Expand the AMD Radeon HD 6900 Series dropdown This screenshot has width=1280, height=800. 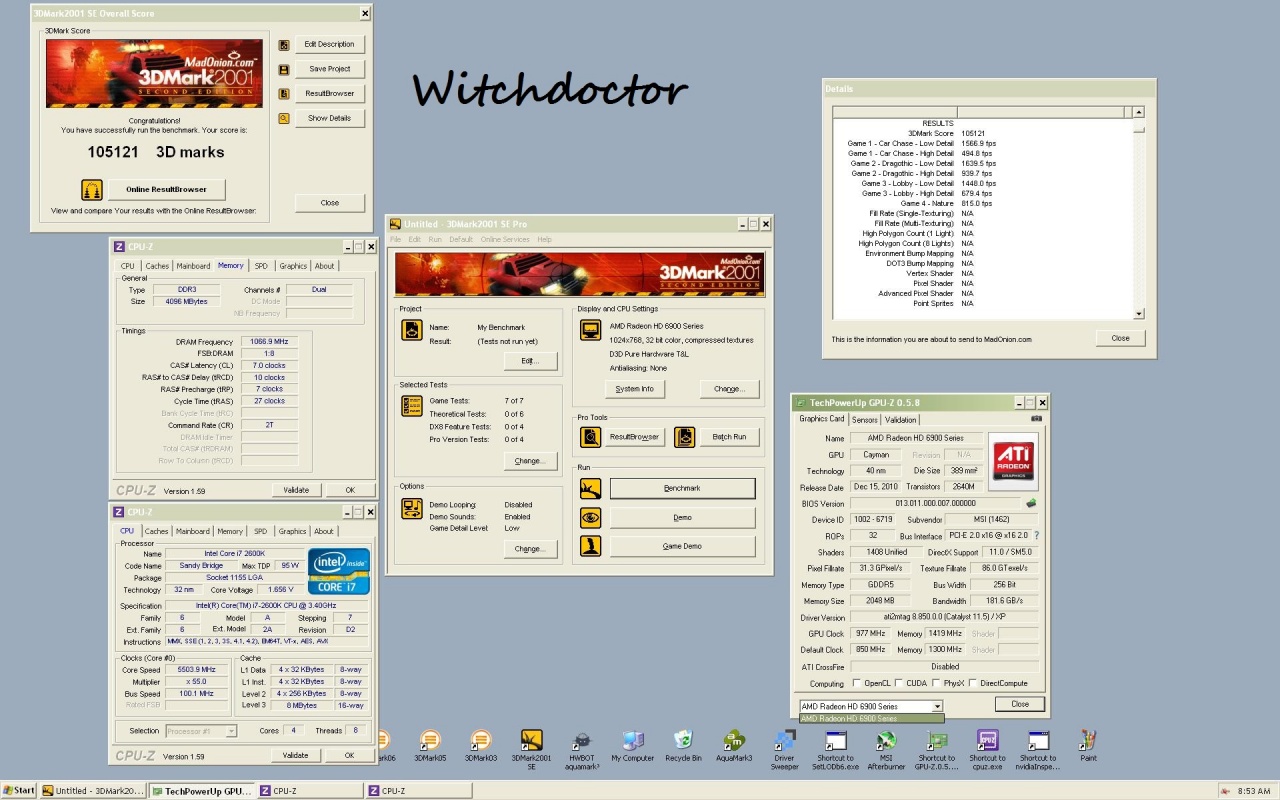coord(937,706)
